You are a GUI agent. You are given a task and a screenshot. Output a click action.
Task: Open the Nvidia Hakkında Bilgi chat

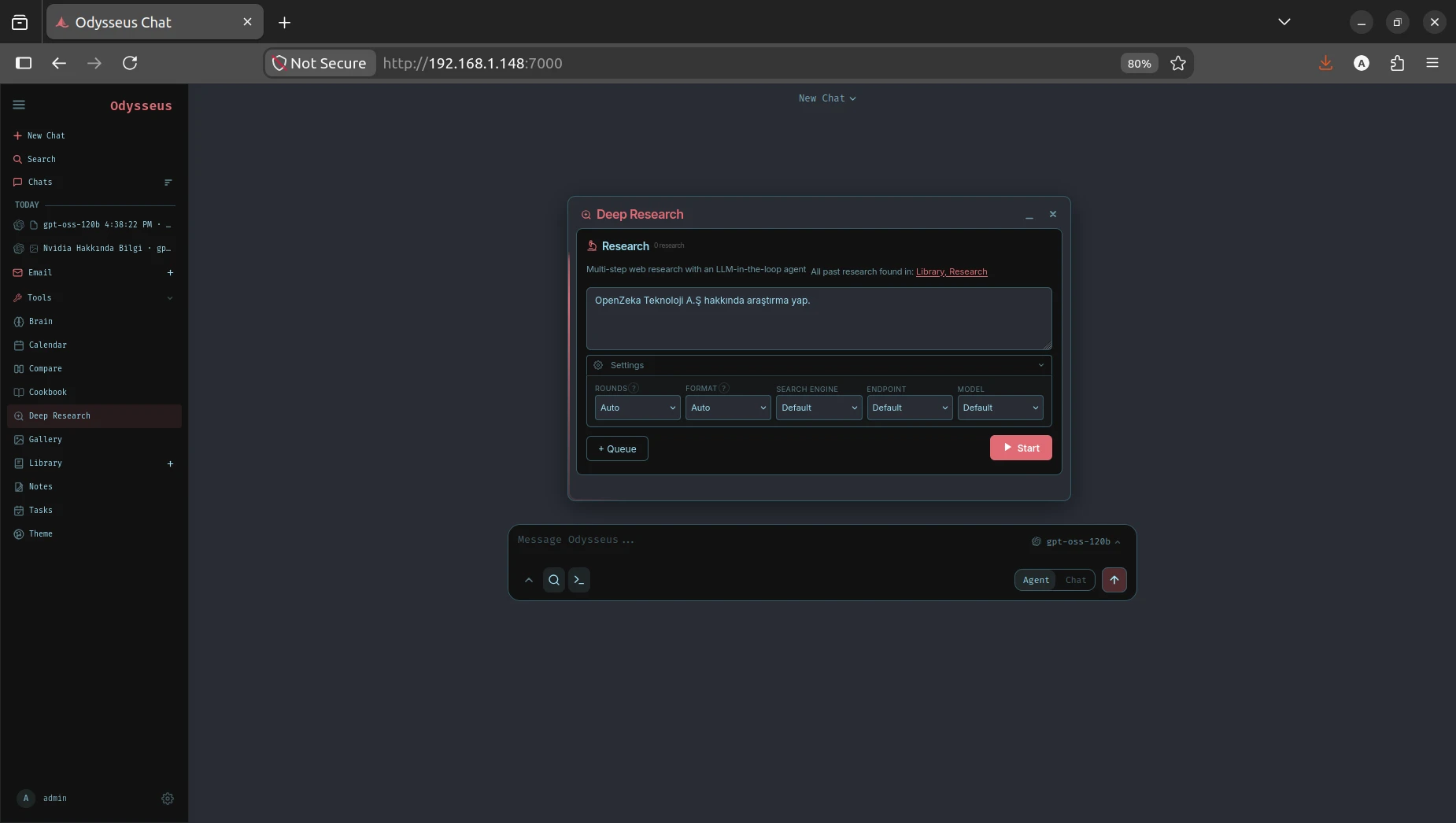point(94,249)
